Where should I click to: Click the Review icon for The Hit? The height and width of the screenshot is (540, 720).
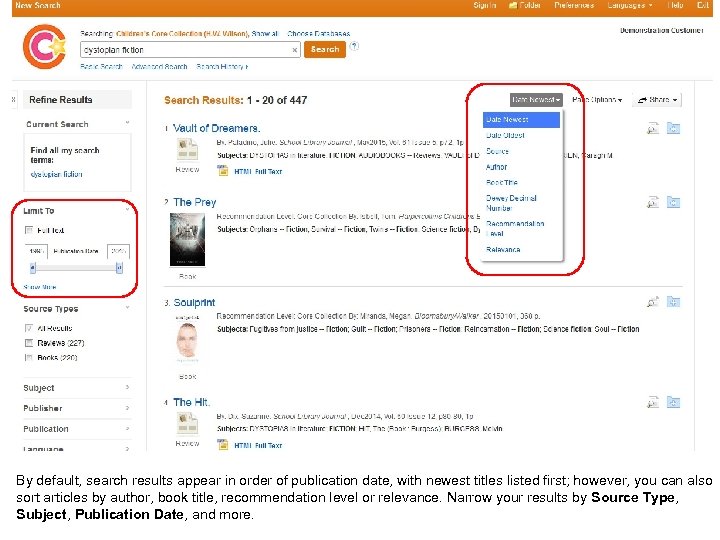(x=187, y=423)
